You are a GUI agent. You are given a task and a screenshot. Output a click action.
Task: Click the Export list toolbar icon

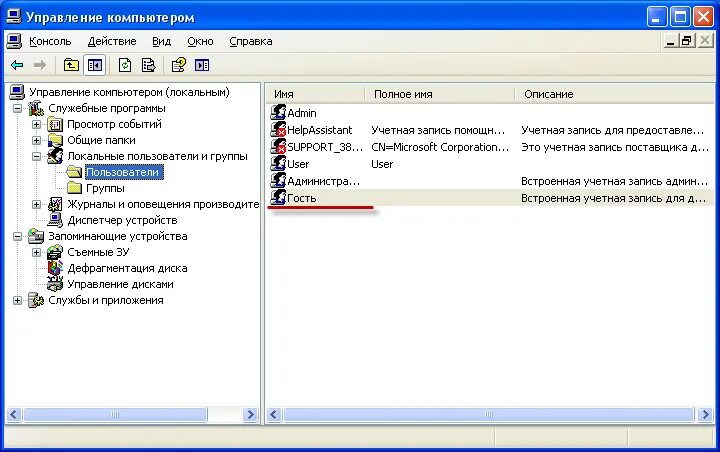click(148, 65)
